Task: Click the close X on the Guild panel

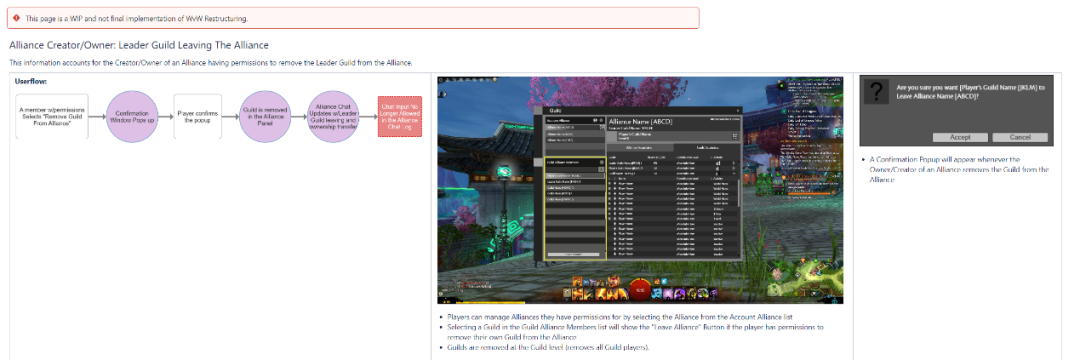Action: pyautogui.click(x=738, y=109)
